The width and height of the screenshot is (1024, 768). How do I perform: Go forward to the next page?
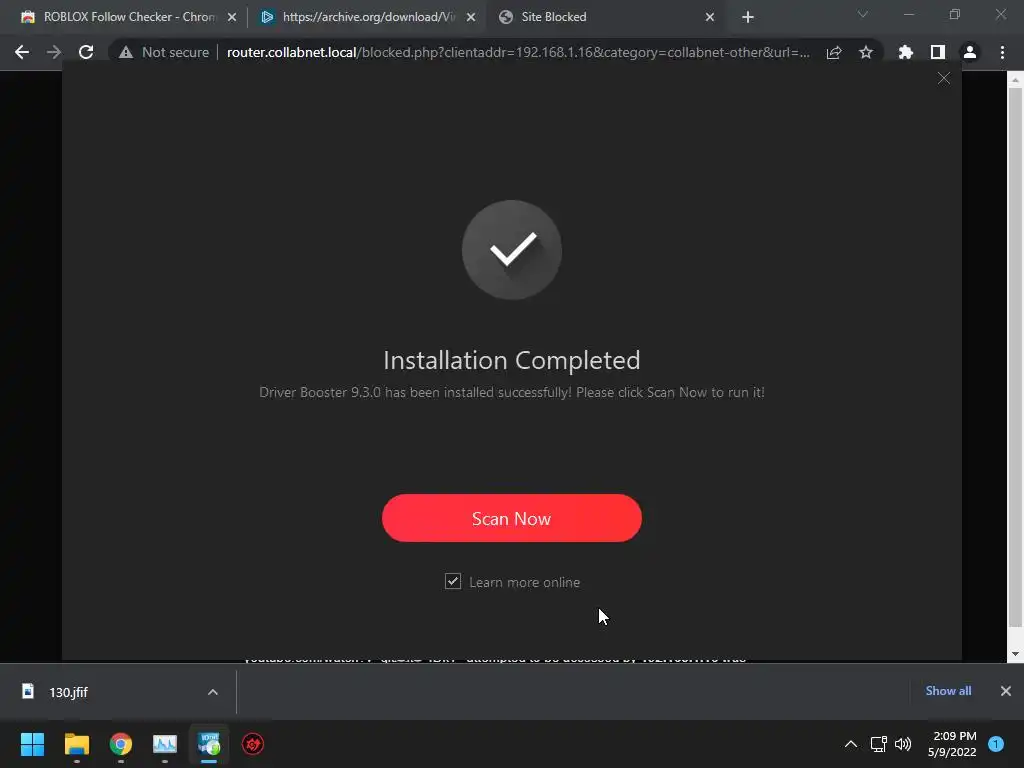click(x=54, y=52)
